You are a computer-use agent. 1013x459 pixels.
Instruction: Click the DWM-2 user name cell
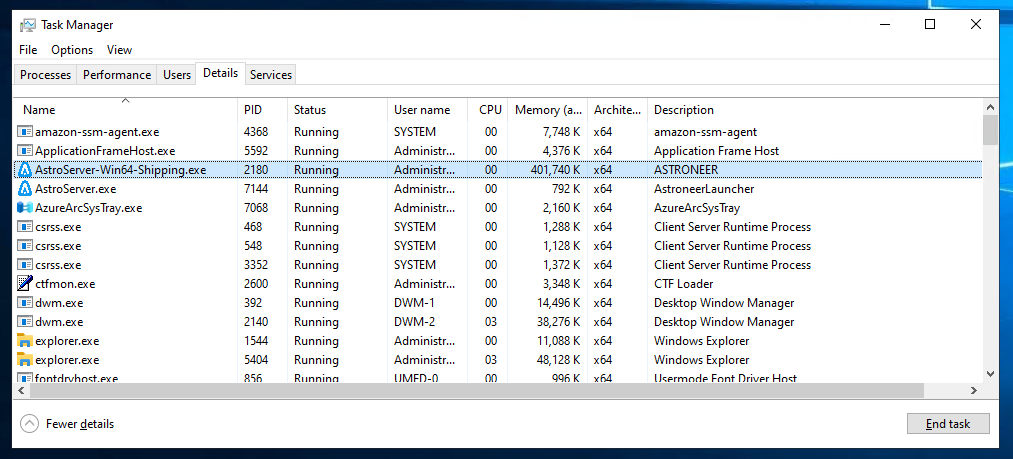pos(415,322)
